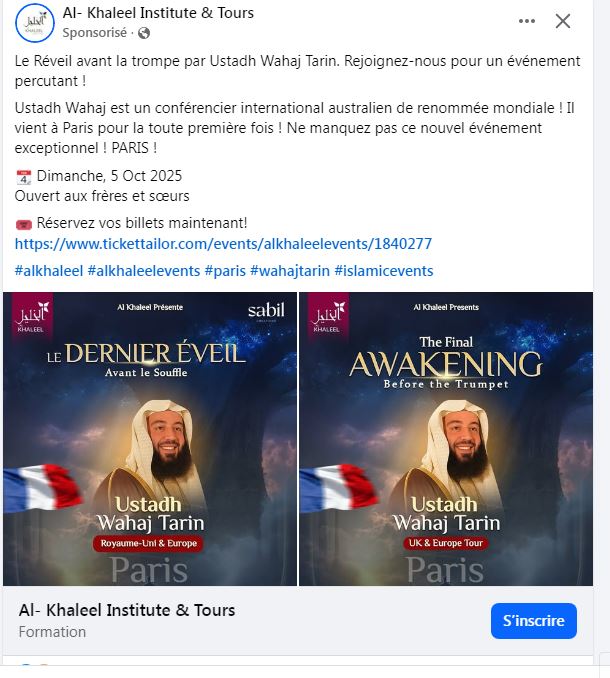610x678 pixels.
Task: Click the calendar emoji beside Dimanche date
Action: (x=24, y=177)
